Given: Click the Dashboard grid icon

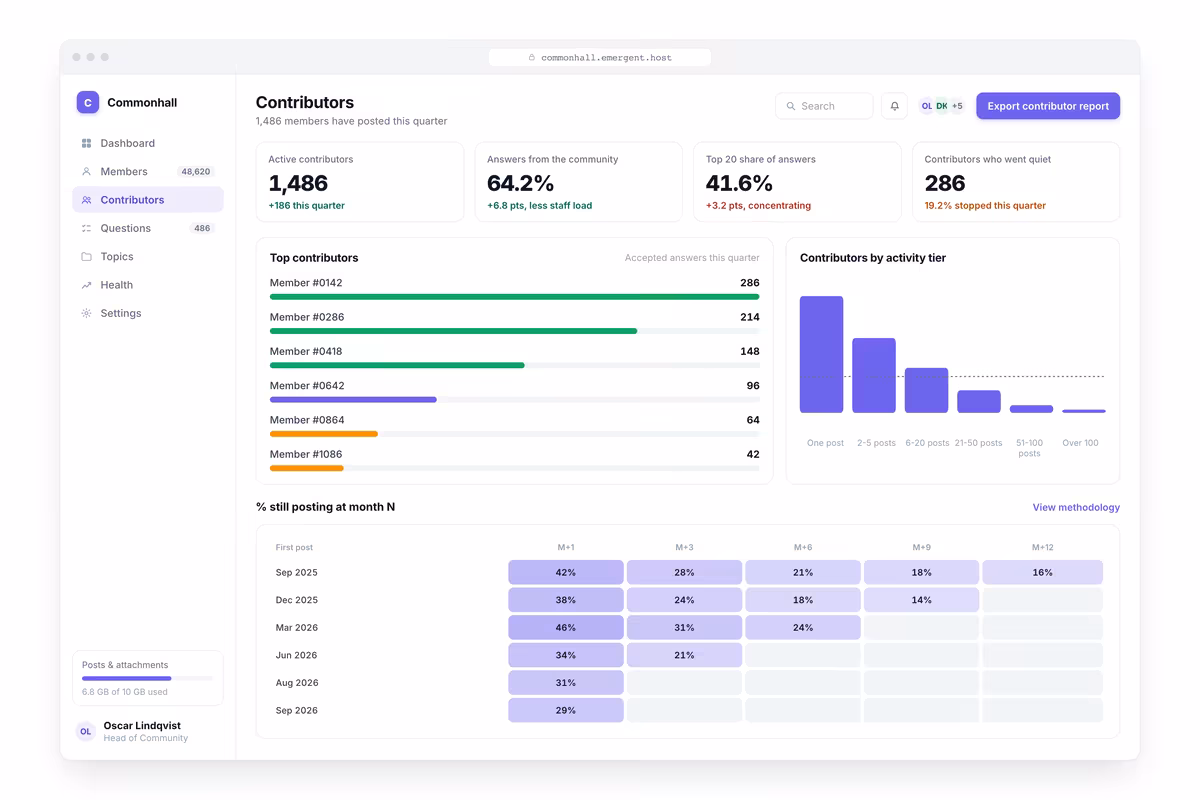Looking at the screenshot, I should pyautogui.click(x=86, y=143).
